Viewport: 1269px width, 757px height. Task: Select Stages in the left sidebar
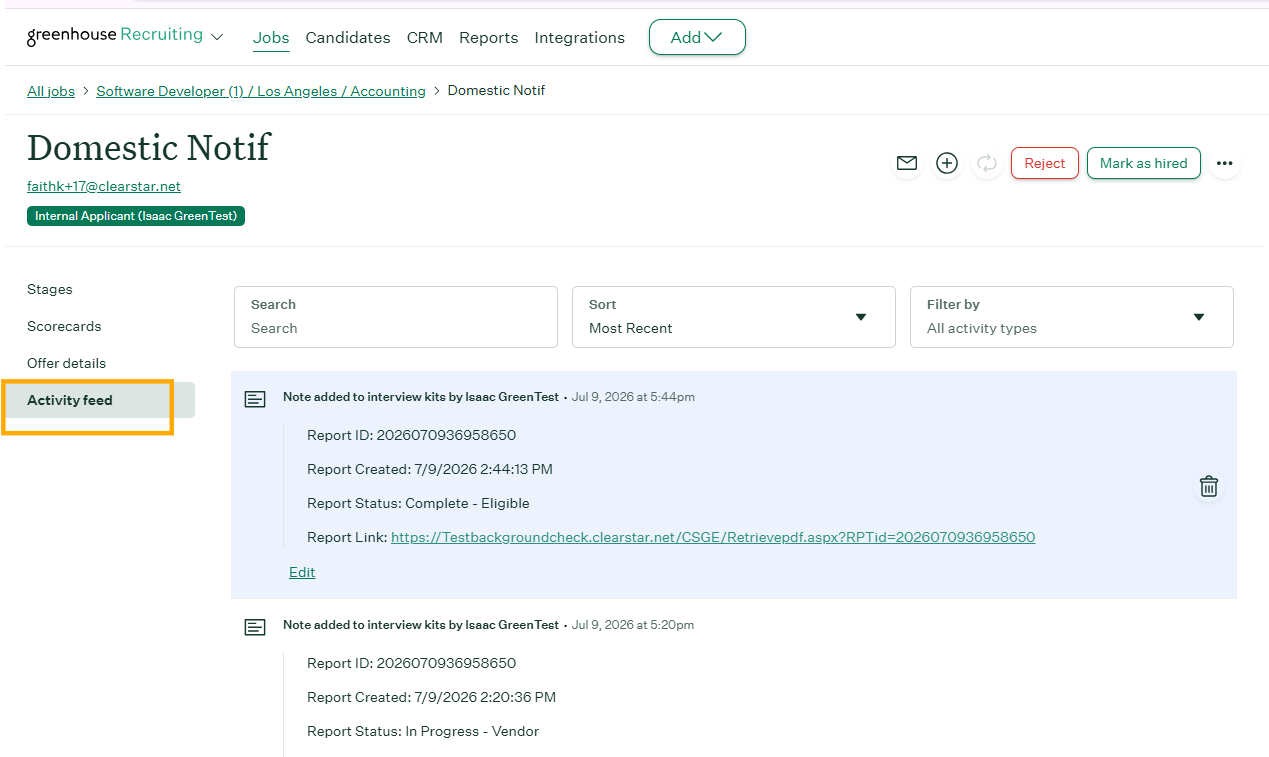(x=50, y=289)
